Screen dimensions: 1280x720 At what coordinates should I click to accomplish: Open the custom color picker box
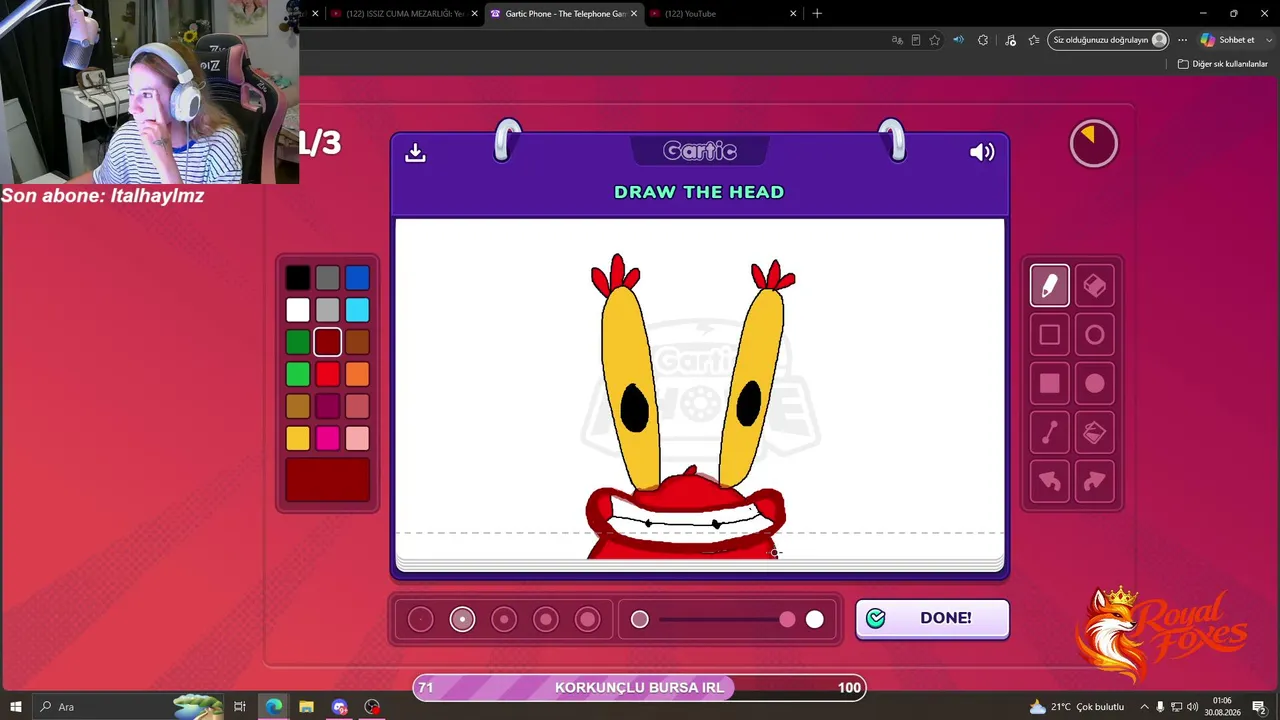328,480
